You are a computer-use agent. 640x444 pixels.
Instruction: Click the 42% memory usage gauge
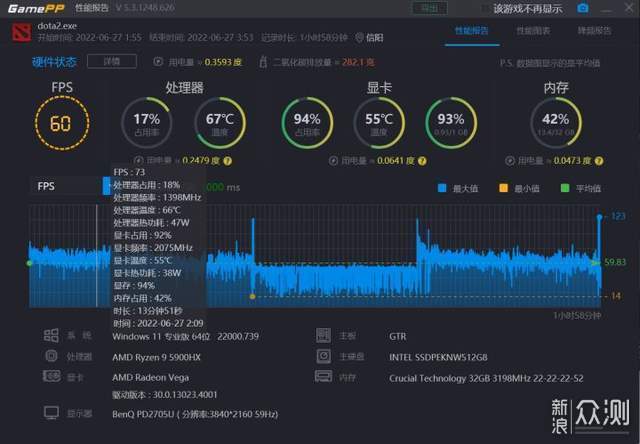[556, 123]
